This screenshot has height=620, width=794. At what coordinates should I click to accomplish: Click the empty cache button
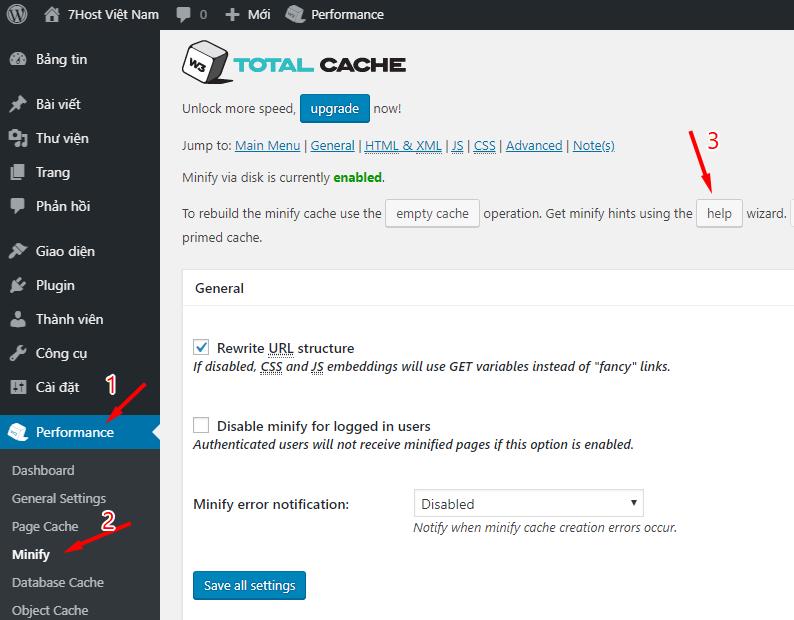pyautogui.click(x=432, y=213)
